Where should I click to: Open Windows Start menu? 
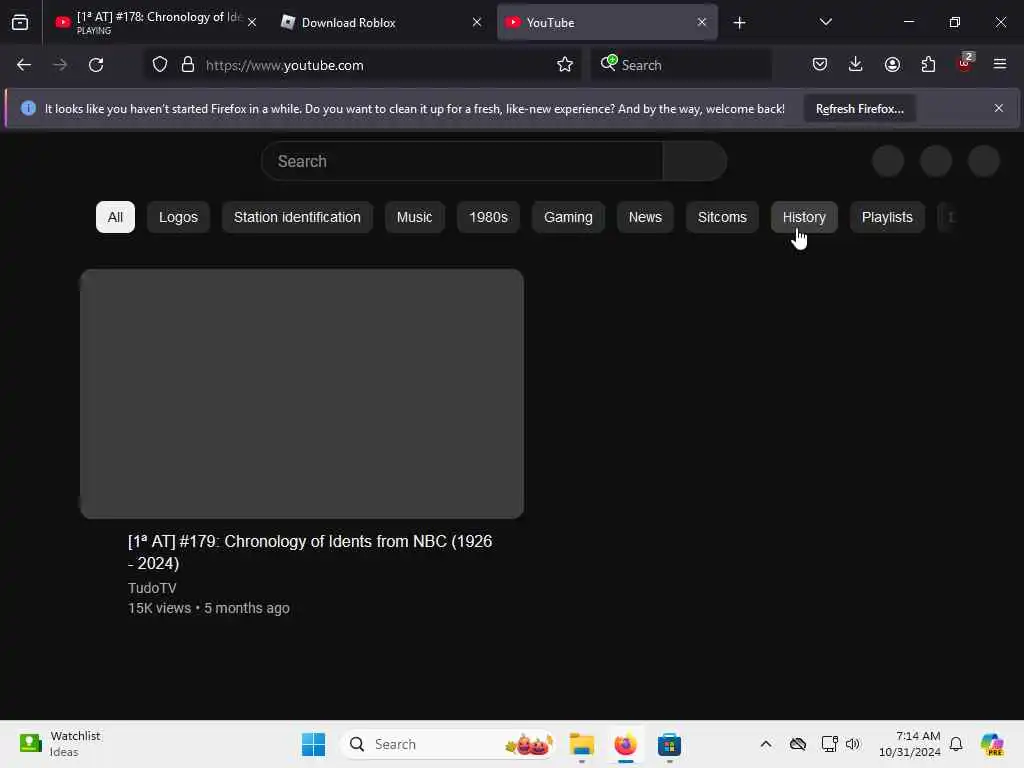[x=313, y=744]
